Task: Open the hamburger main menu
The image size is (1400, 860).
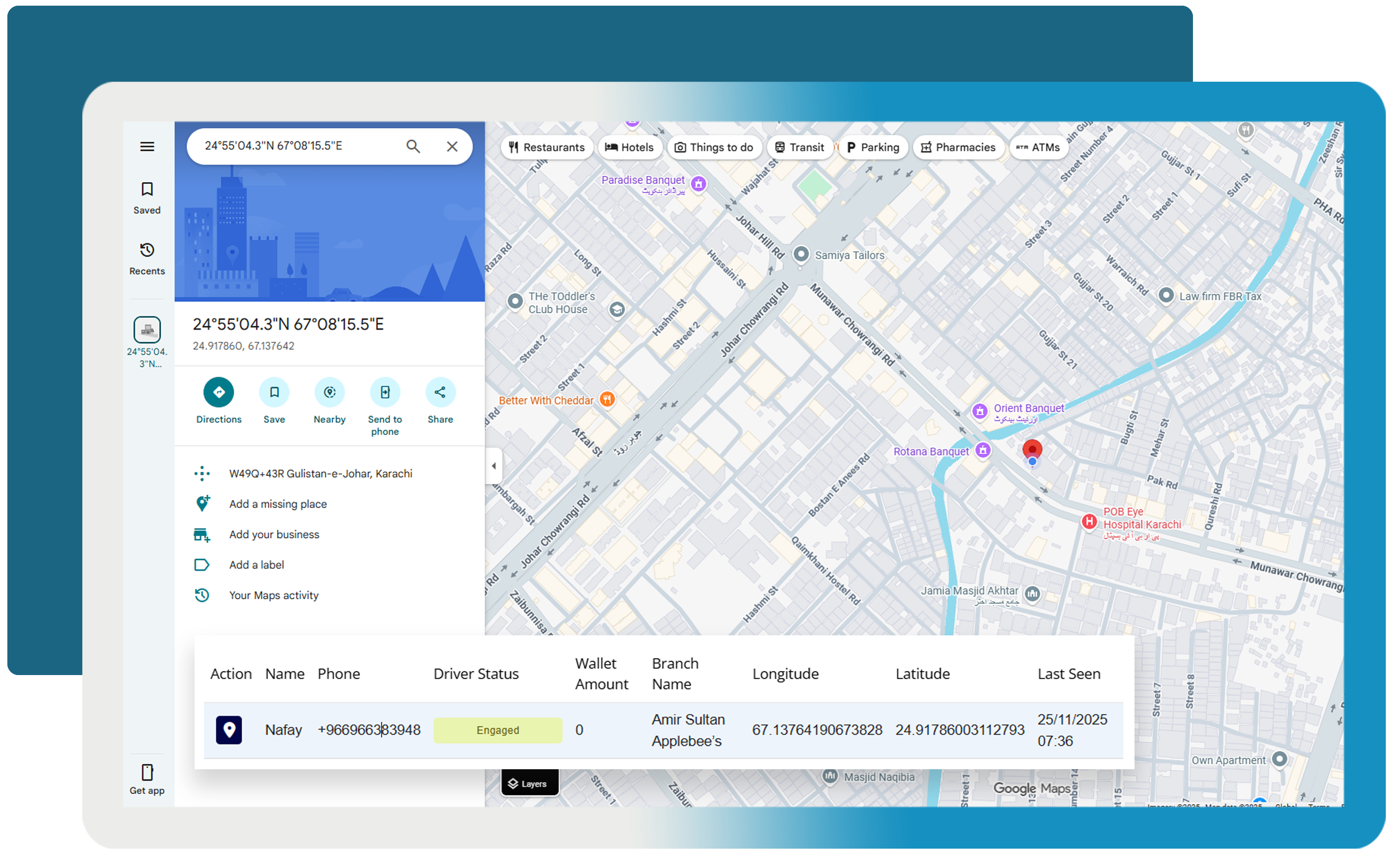Action: tap(147, 147)
